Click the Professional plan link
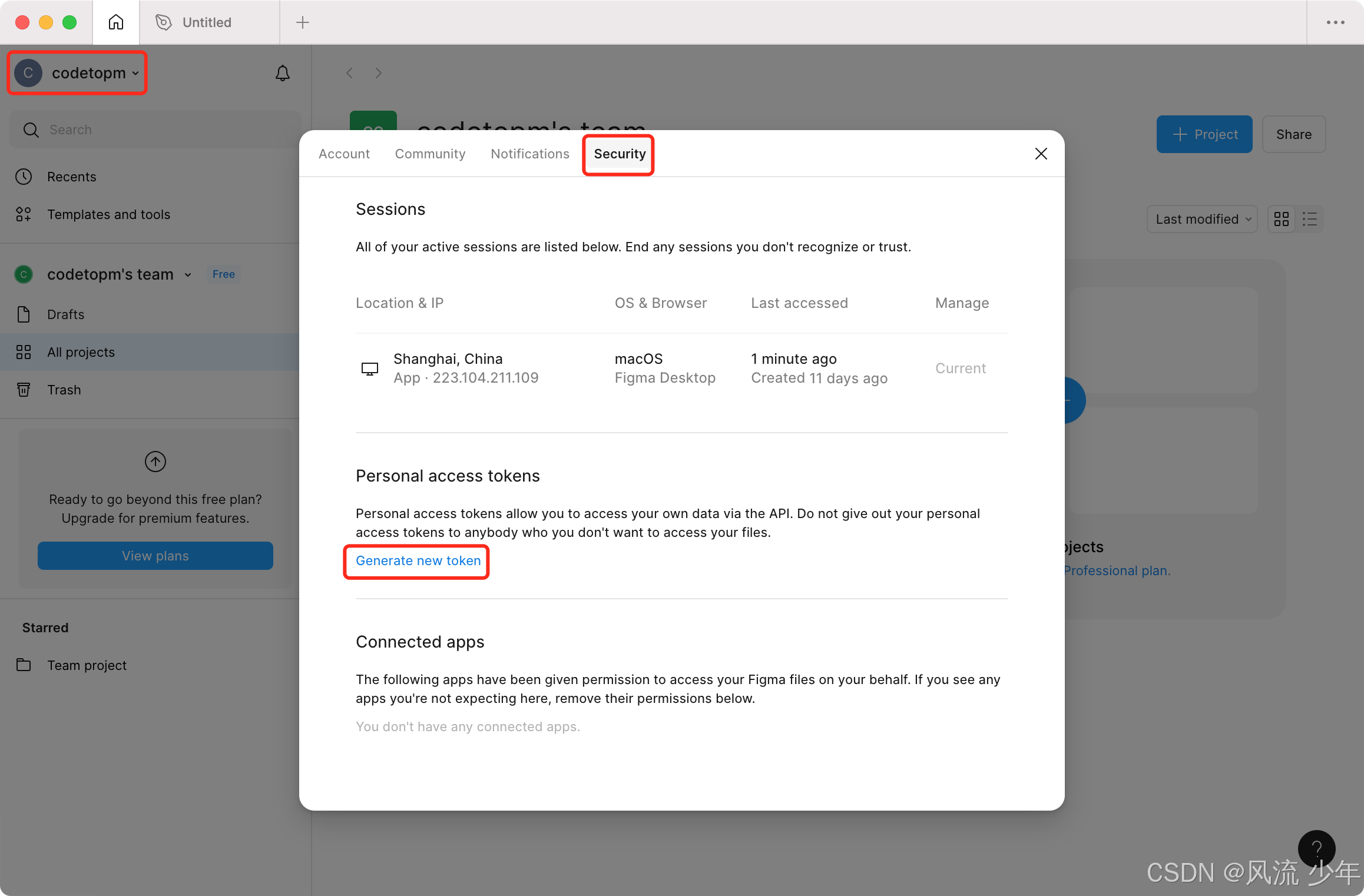Image resolution: width=1364 pixels, height=896 pixels. point(1117,570)
